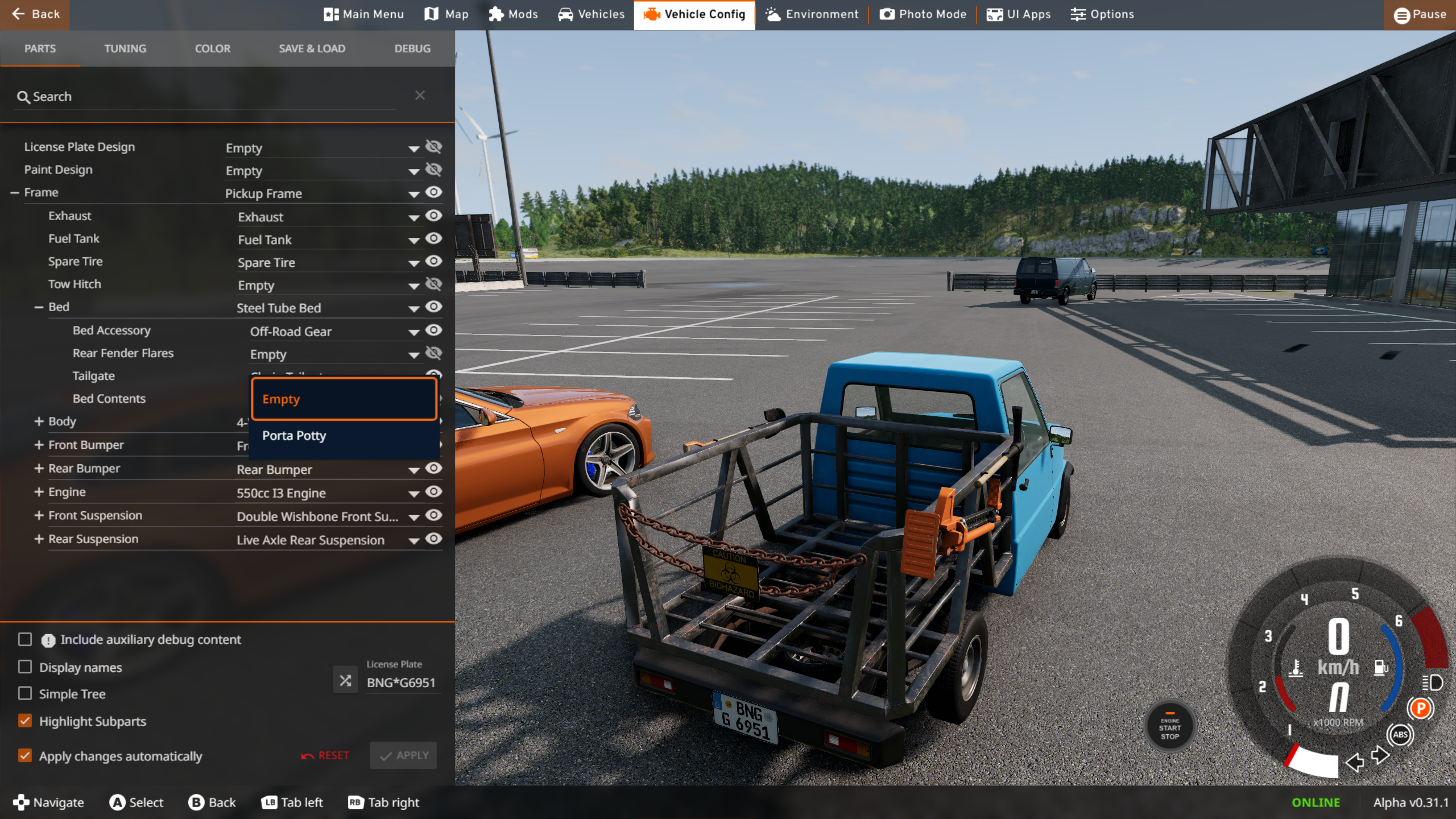Expand the Engine parts tree
The width and height of the screenshot is (1456, 819).
(x=39, y=491)
